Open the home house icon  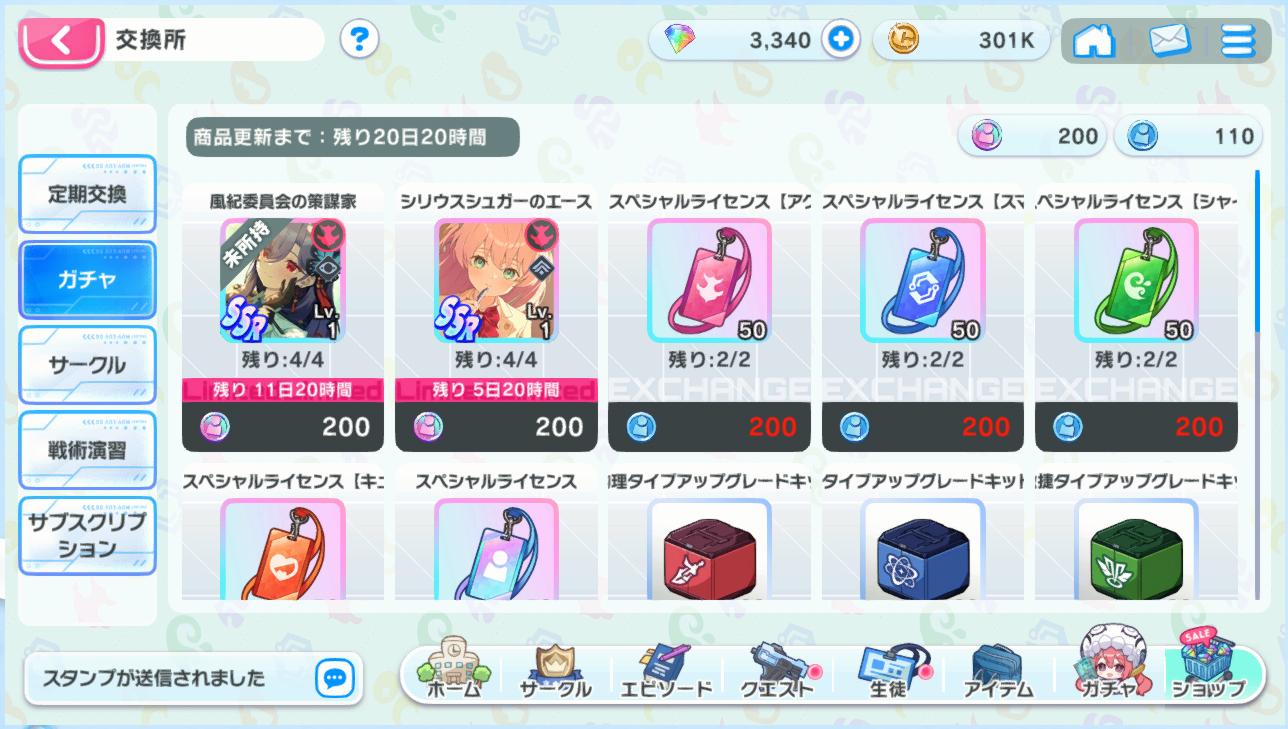[x=1093, y=41]
